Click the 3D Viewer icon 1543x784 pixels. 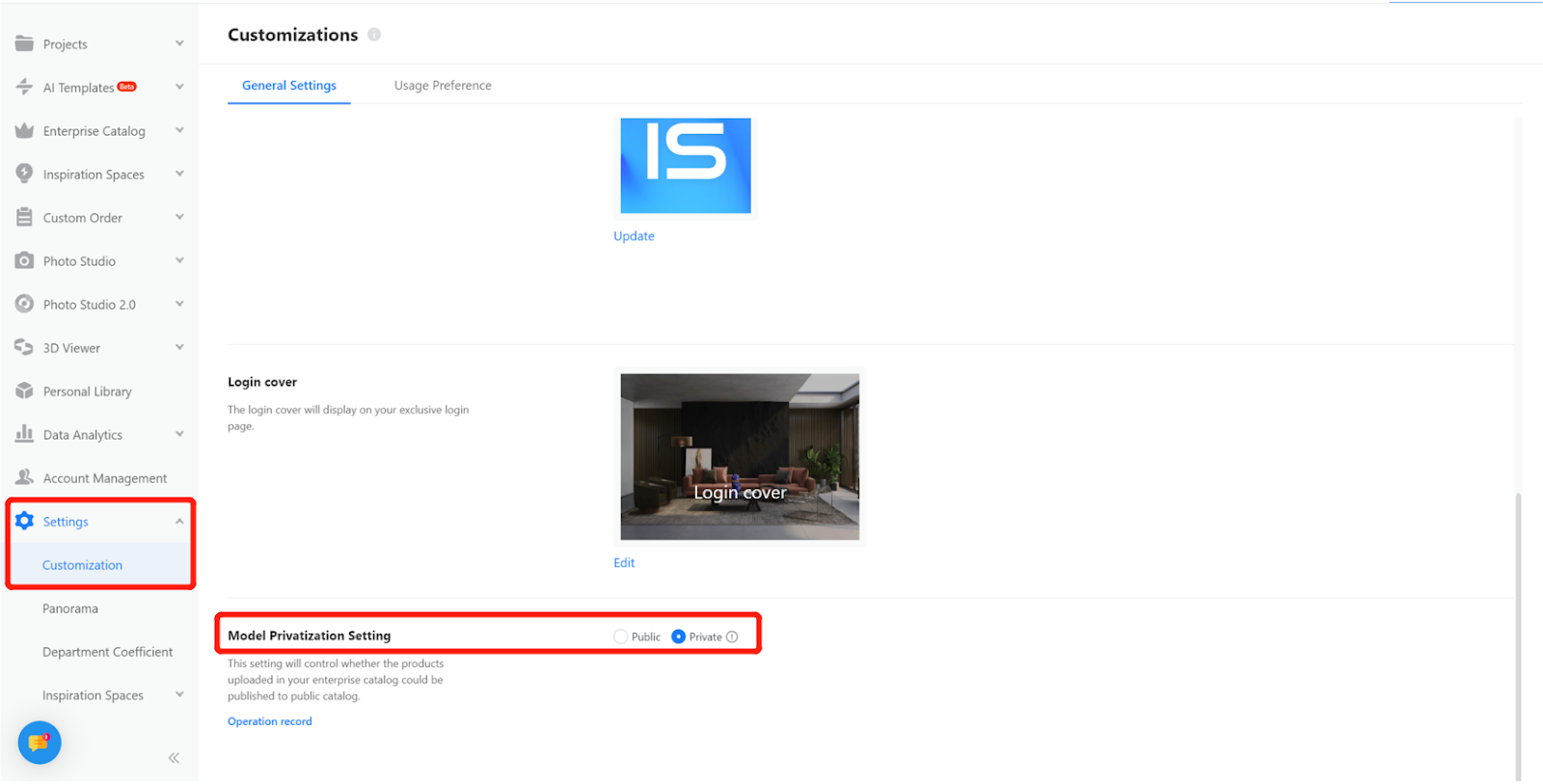pyautogui.click(x=24, y=347)
